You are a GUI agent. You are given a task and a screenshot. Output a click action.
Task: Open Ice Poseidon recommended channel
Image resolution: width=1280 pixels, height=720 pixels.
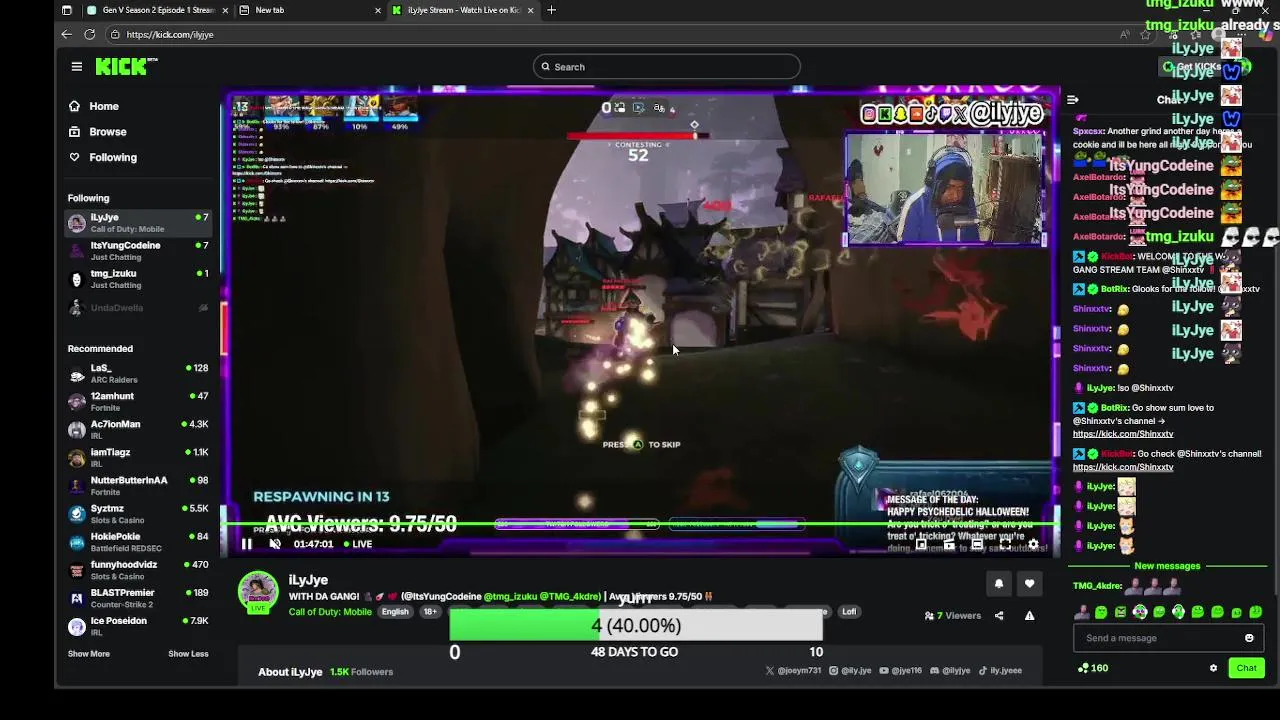click(x=138, y=625)
